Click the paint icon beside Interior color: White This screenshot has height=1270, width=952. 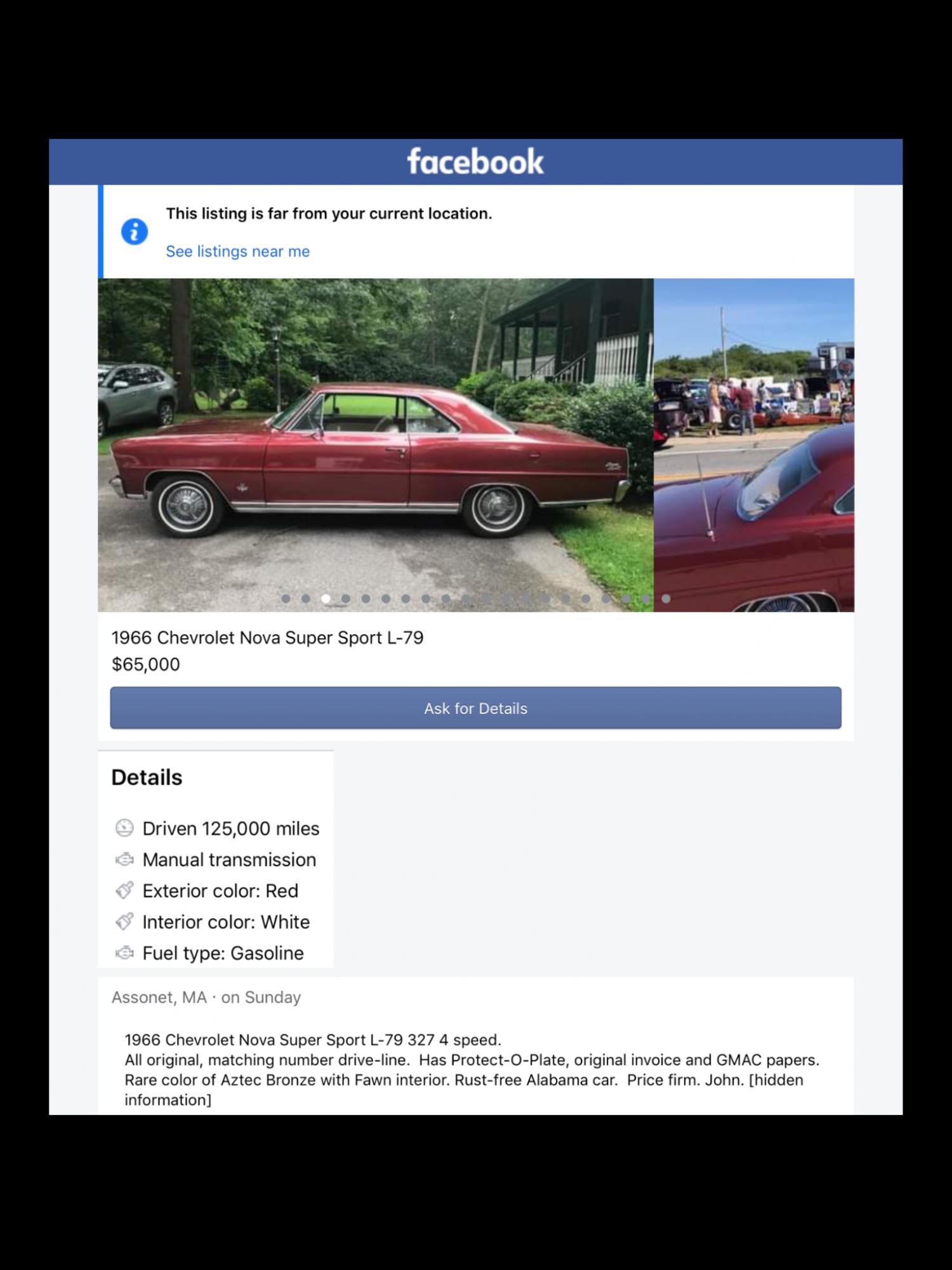(124, 921)
